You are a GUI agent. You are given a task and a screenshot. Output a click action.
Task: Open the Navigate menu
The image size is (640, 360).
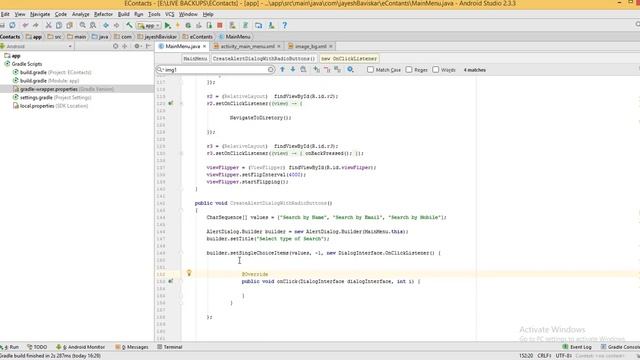40,14
